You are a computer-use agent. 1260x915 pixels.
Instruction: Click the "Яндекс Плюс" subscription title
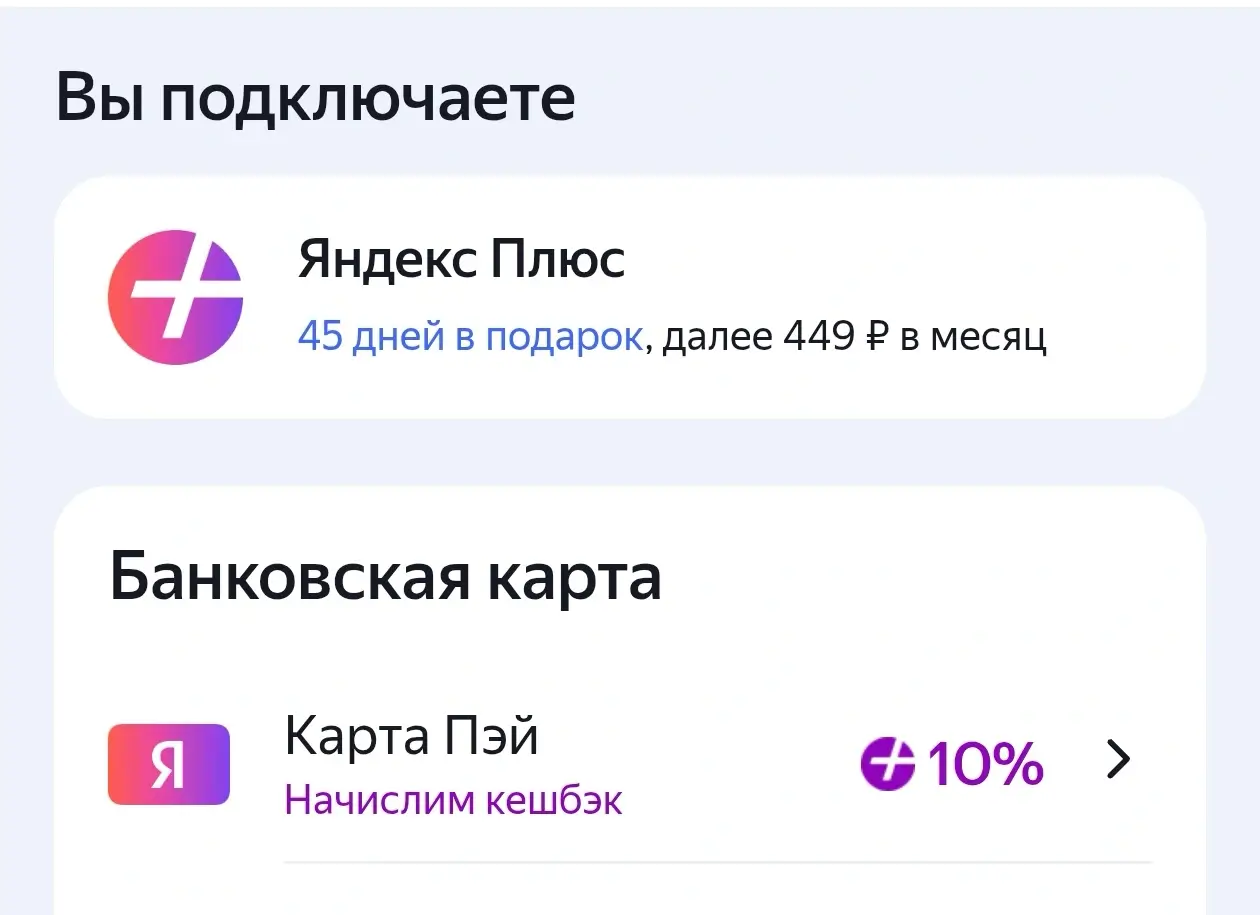pyautogui.click(x=461, y=260)
